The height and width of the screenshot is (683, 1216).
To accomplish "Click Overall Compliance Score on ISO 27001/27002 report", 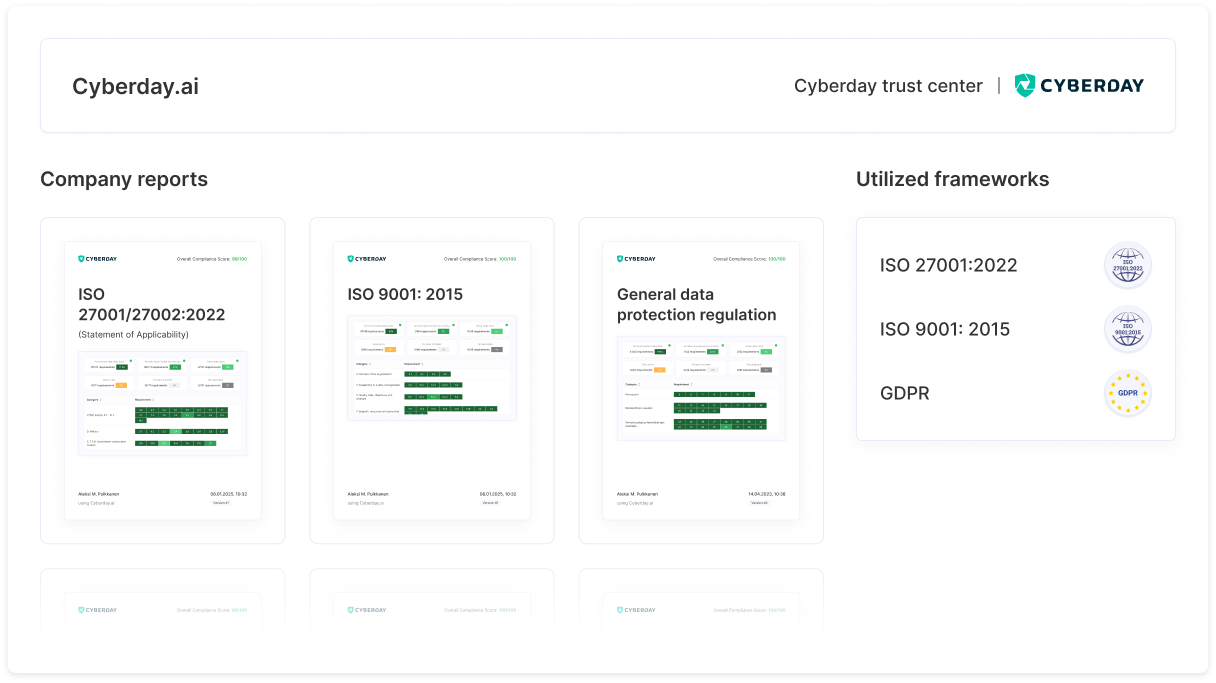I will coord(212,259).
